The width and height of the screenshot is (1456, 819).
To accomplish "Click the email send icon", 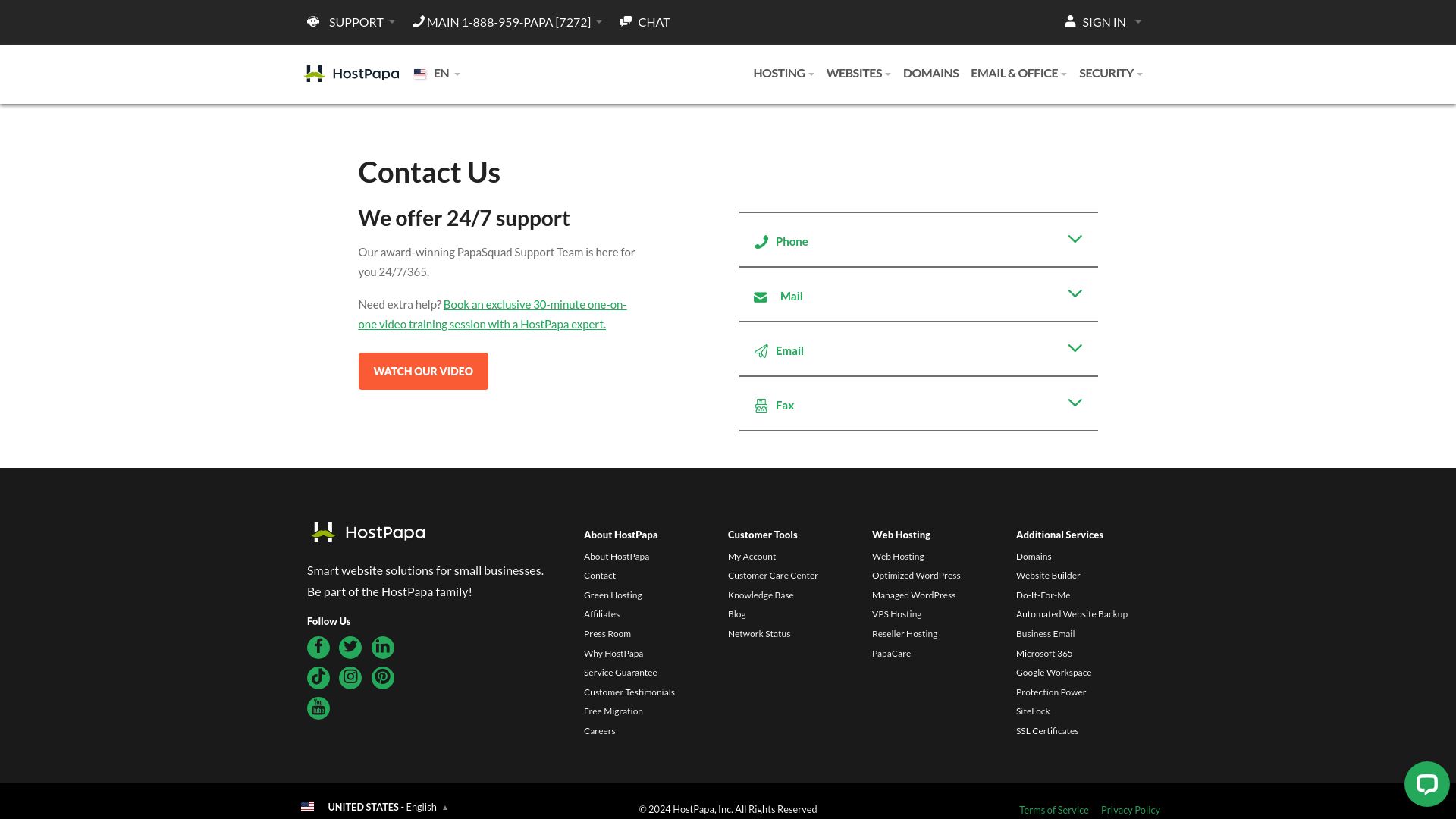I will click(x=761, y=351).
